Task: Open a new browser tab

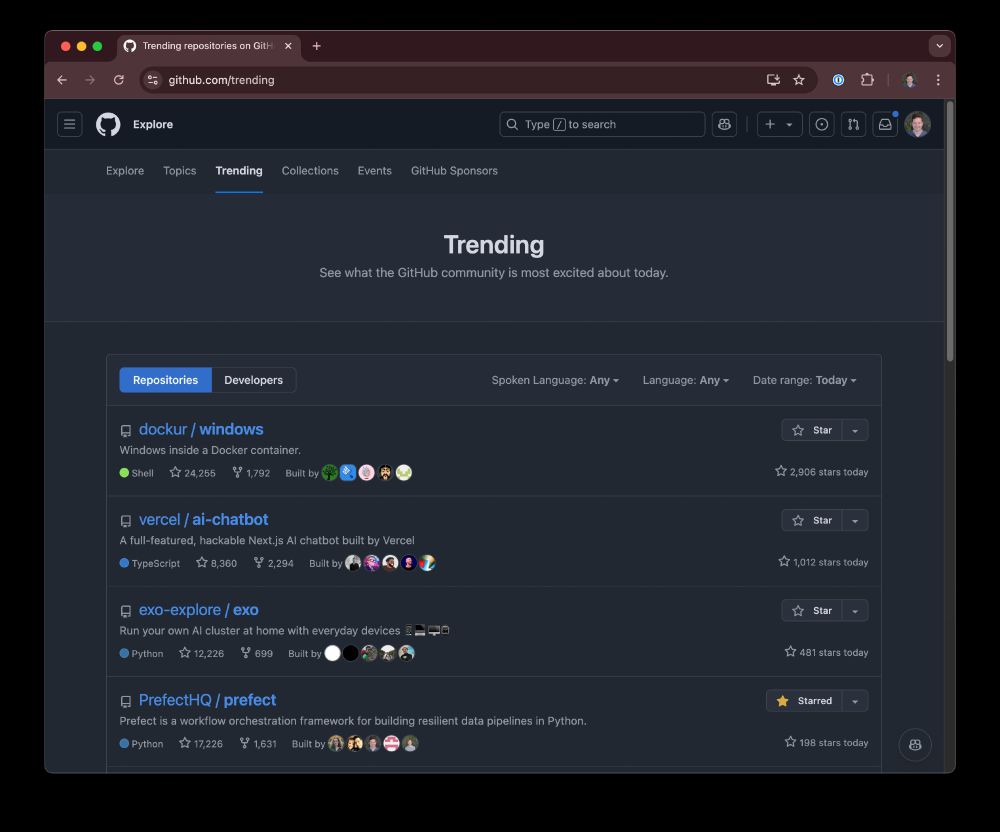Action: 316,46
